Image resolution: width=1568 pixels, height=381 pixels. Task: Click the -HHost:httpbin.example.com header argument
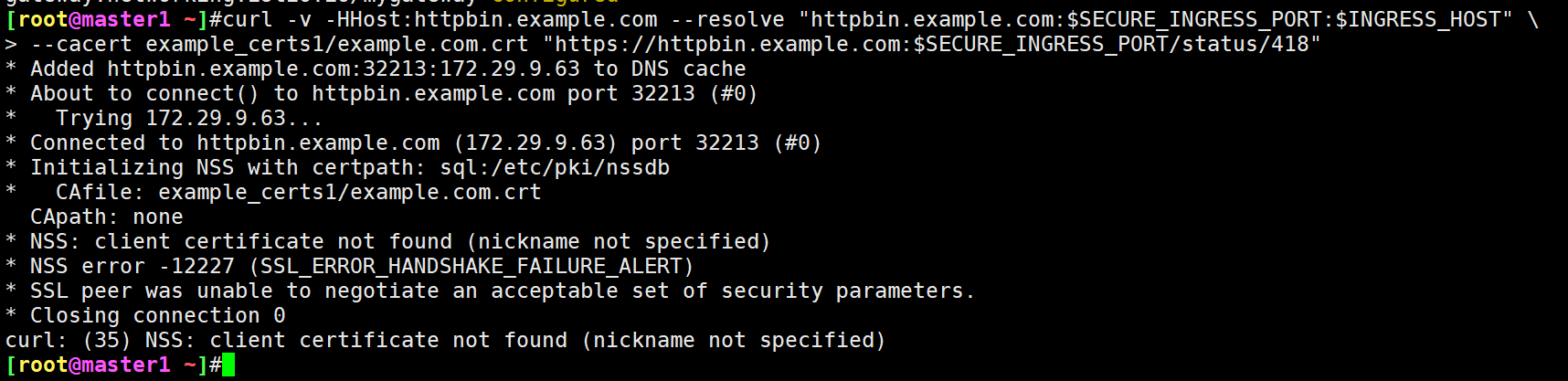492,19
